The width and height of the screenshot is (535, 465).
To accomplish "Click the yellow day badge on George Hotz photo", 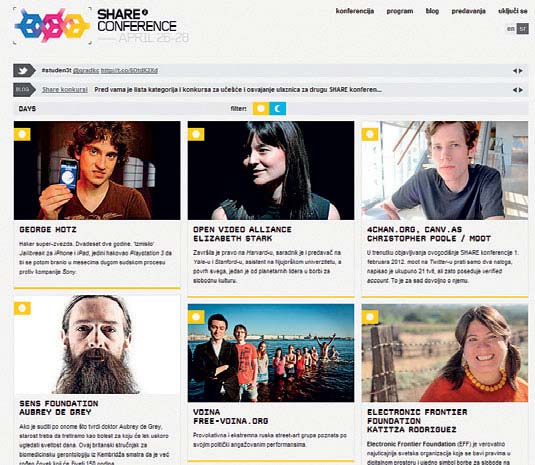I will (22, 134).
